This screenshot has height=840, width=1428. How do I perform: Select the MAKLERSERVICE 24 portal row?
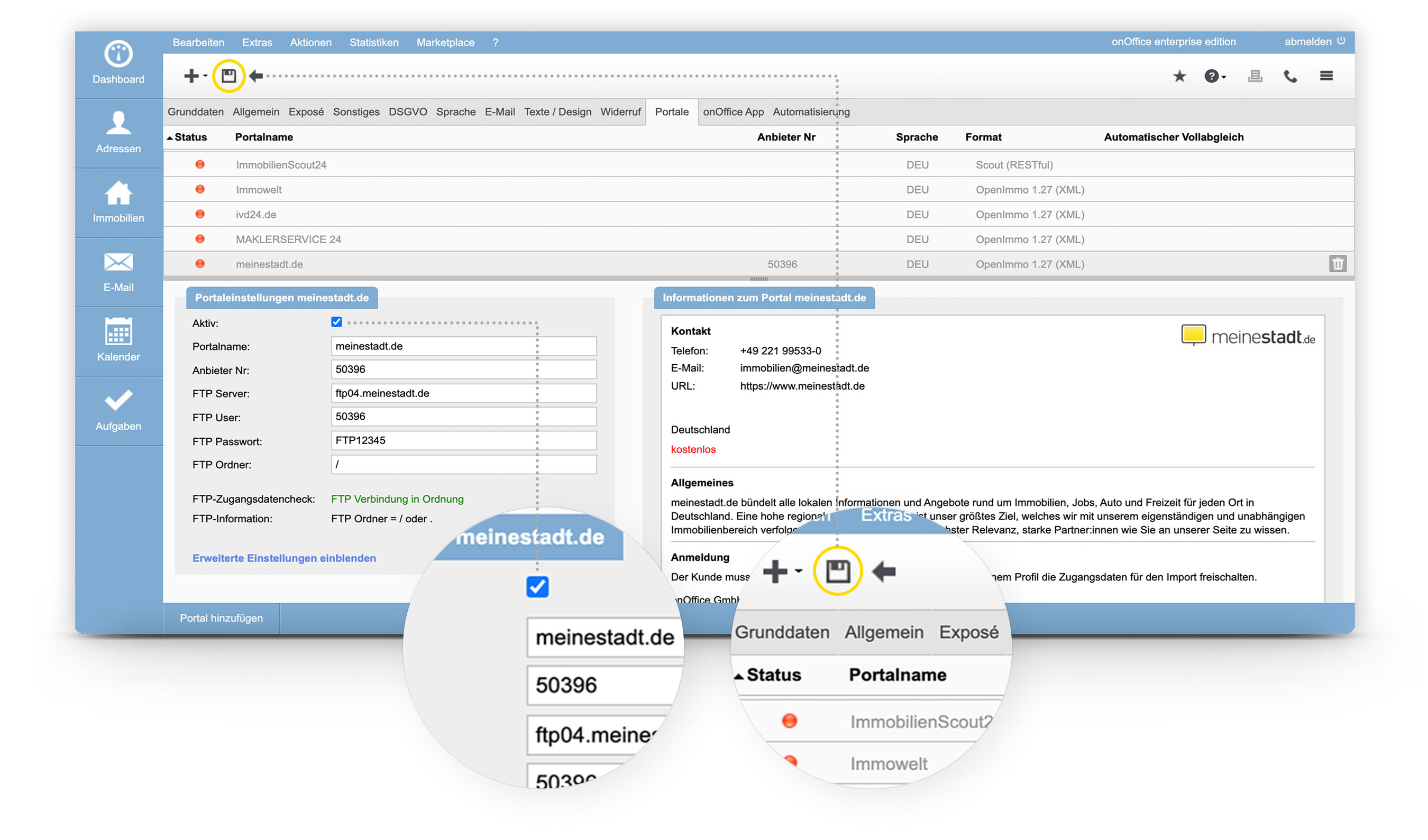[x=759, y=239]
